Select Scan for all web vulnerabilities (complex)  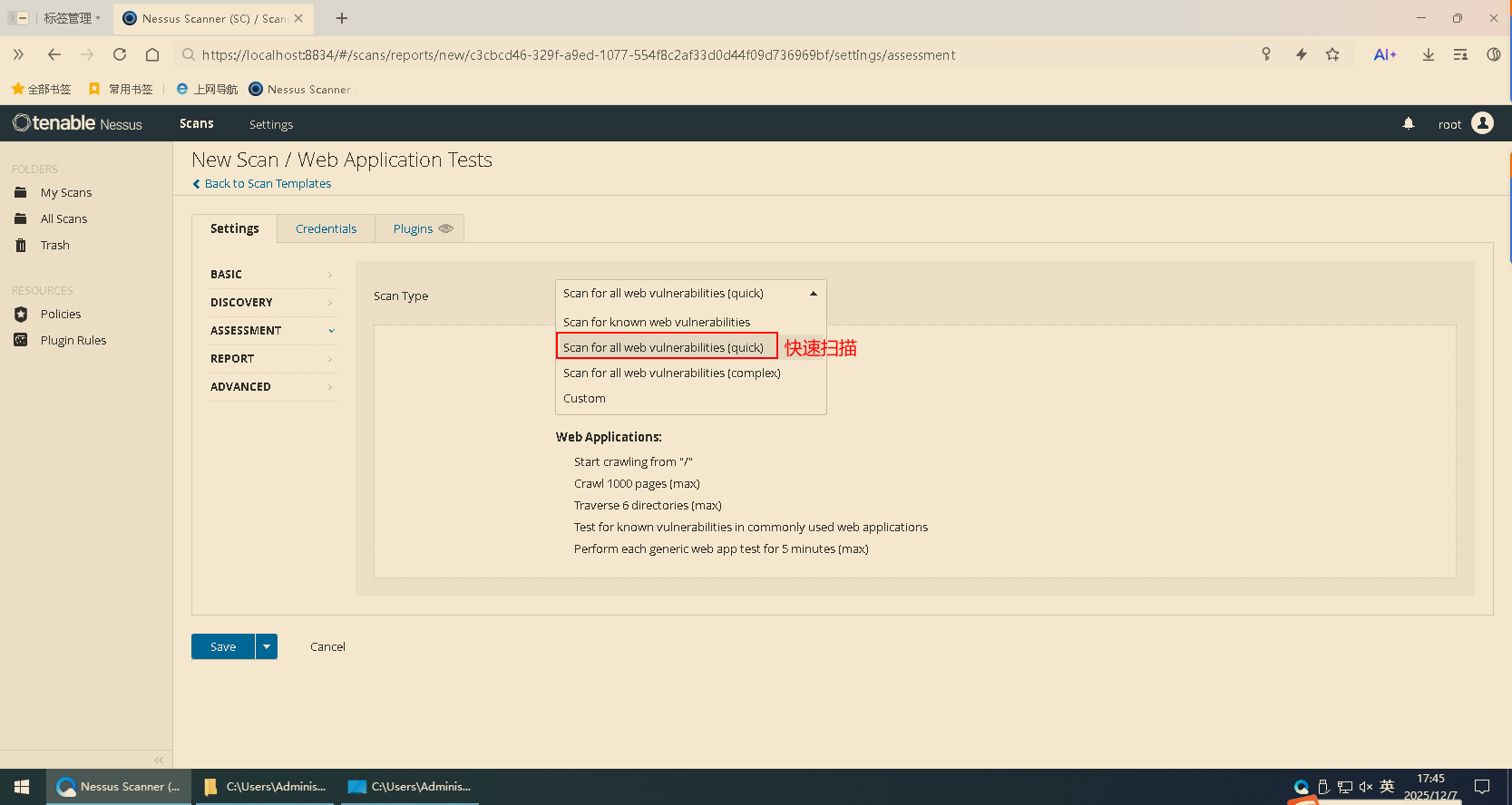[x=671, y=373]
